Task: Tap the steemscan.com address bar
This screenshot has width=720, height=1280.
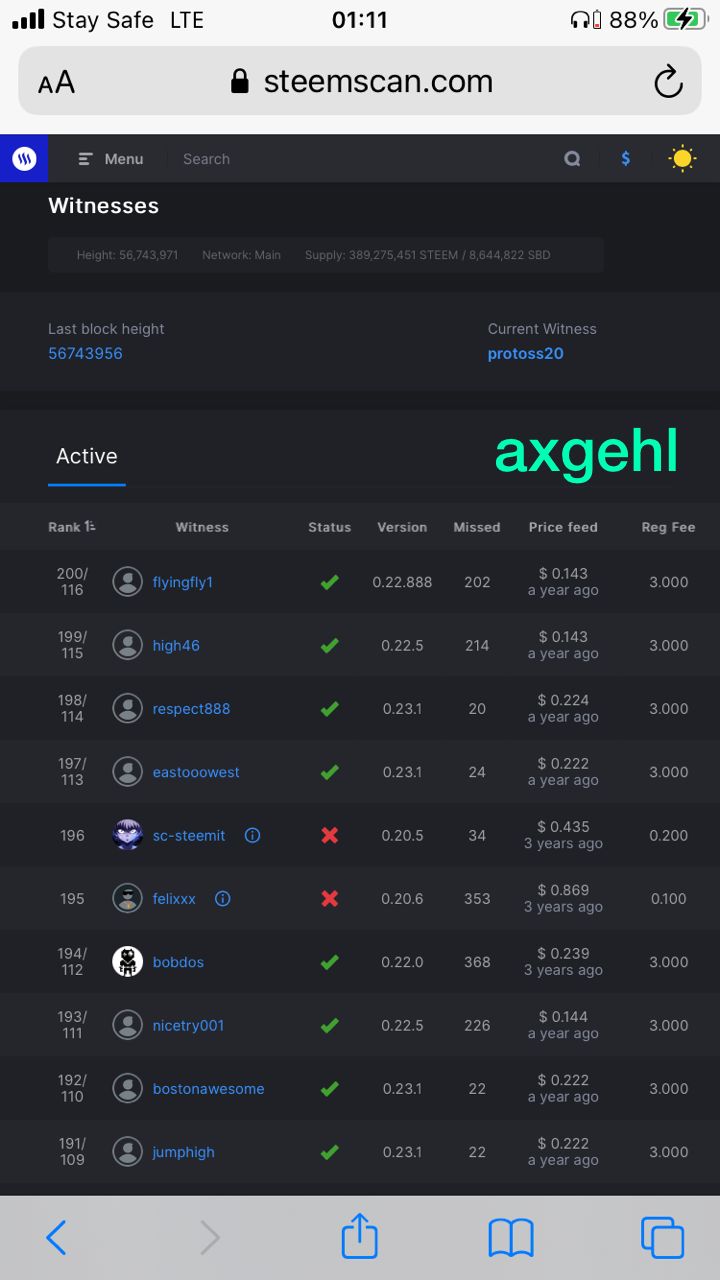Action: pyautogui.click(x=360, y=81)
